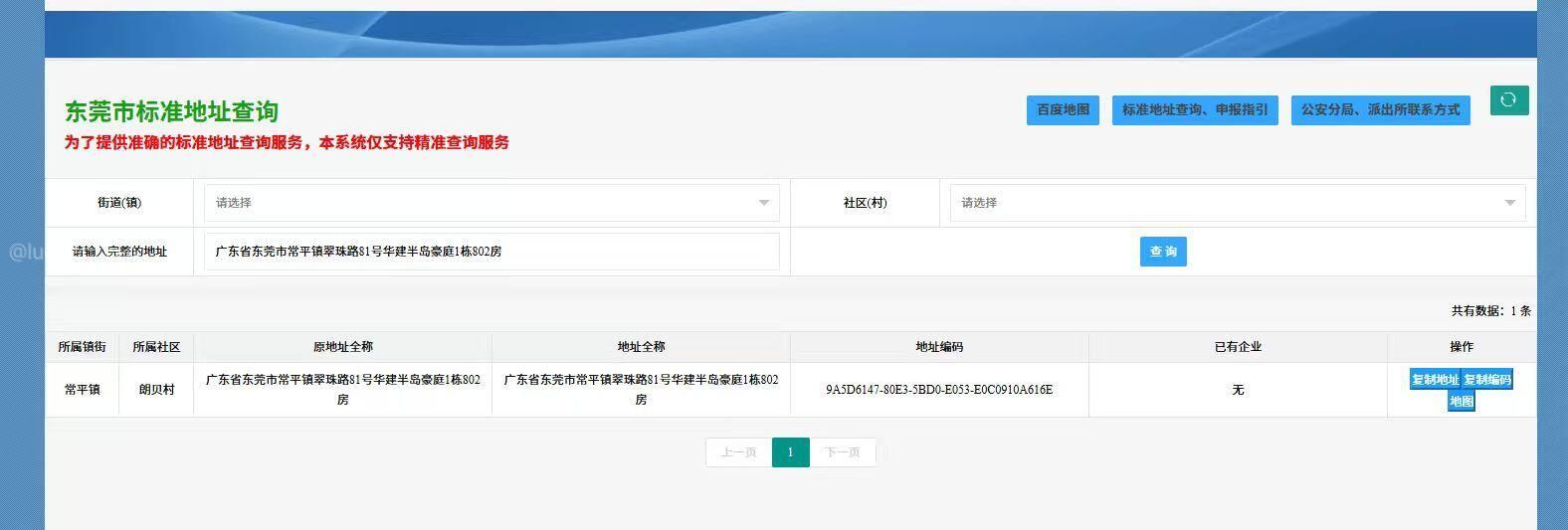Click the 查询 search button
The image size is (1568, 530).
(1163, 252)
